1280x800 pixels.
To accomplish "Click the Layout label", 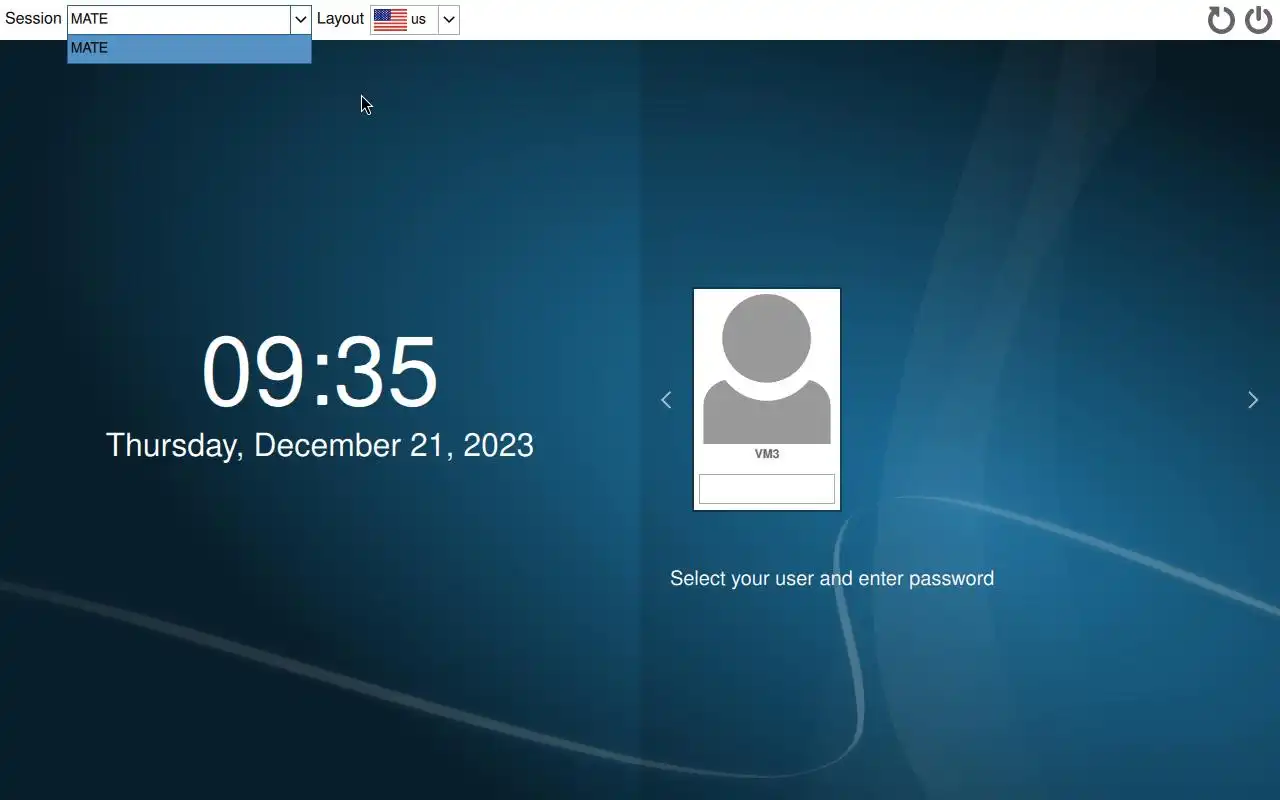I will coord(340,19).
